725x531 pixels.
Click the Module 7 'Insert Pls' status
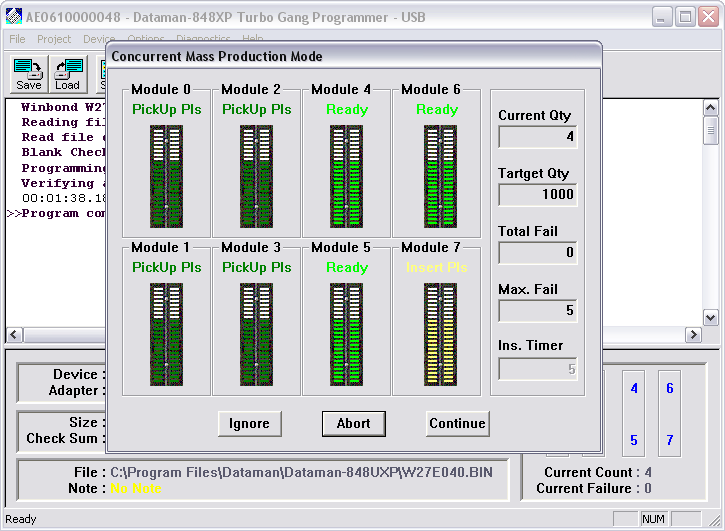click(436, 268)
